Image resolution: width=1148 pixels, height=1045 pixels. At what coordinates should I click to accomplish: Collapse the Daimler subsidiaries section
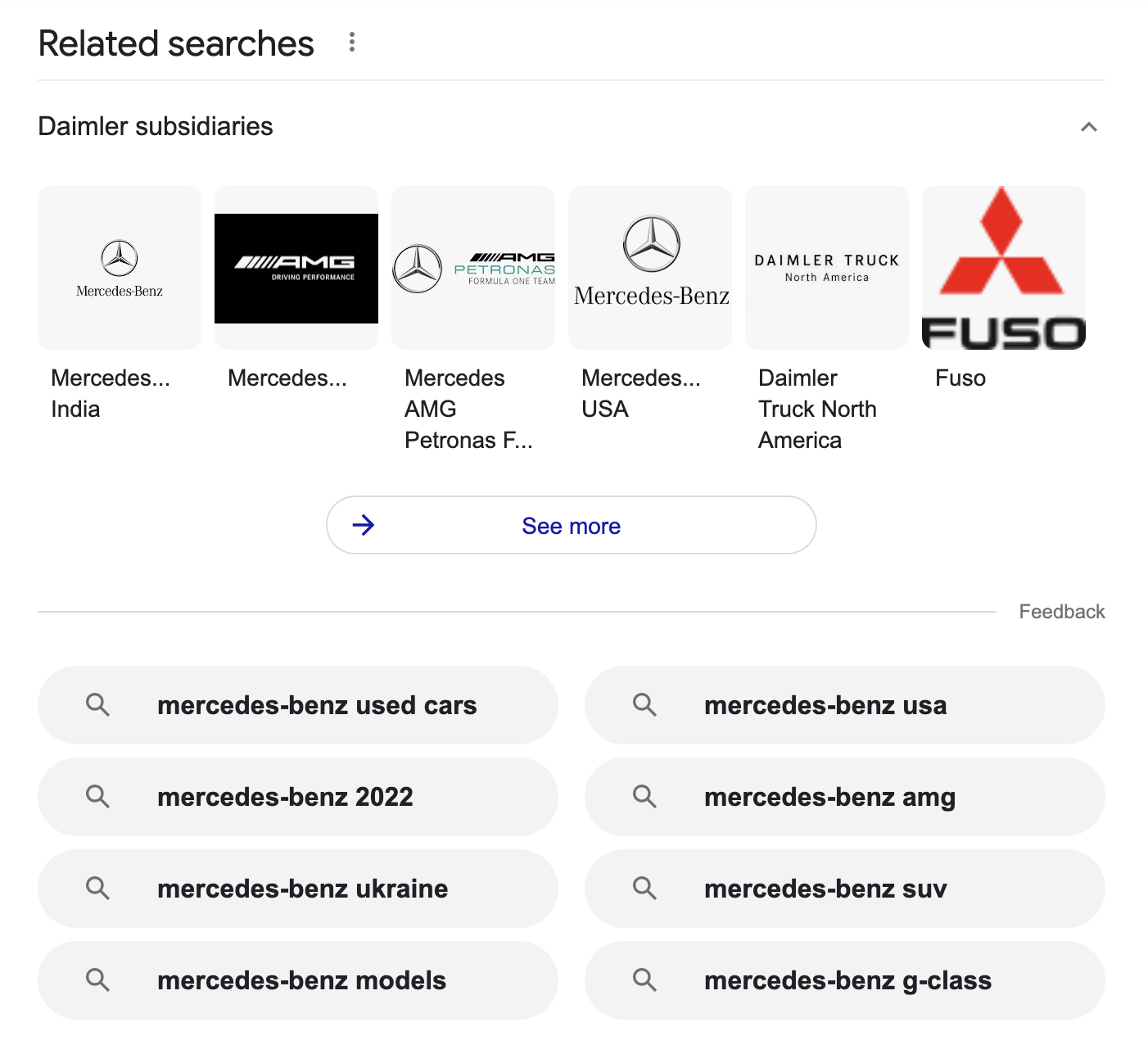coord(1089,126)
